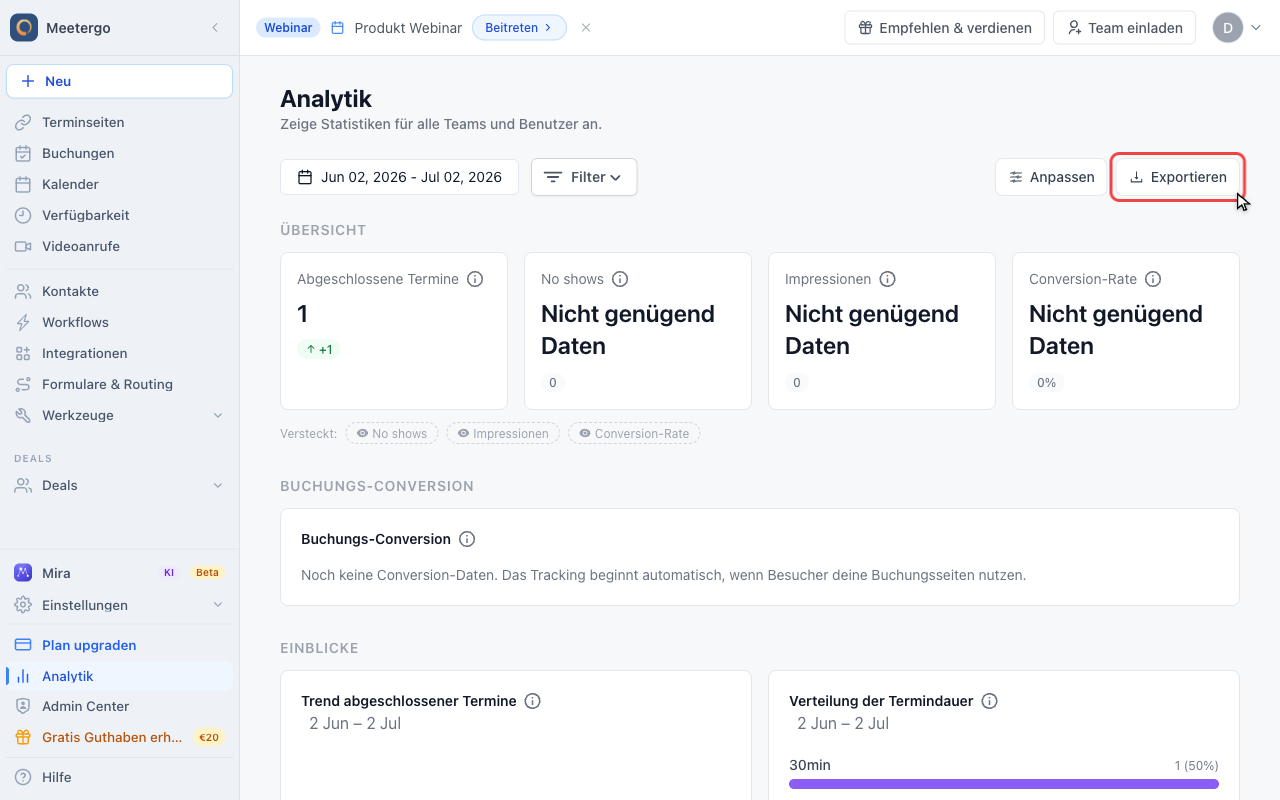Viewport: 1280px width, 800px height.
Task: Click the Meetergo logo icon
Action: [24, 28]
